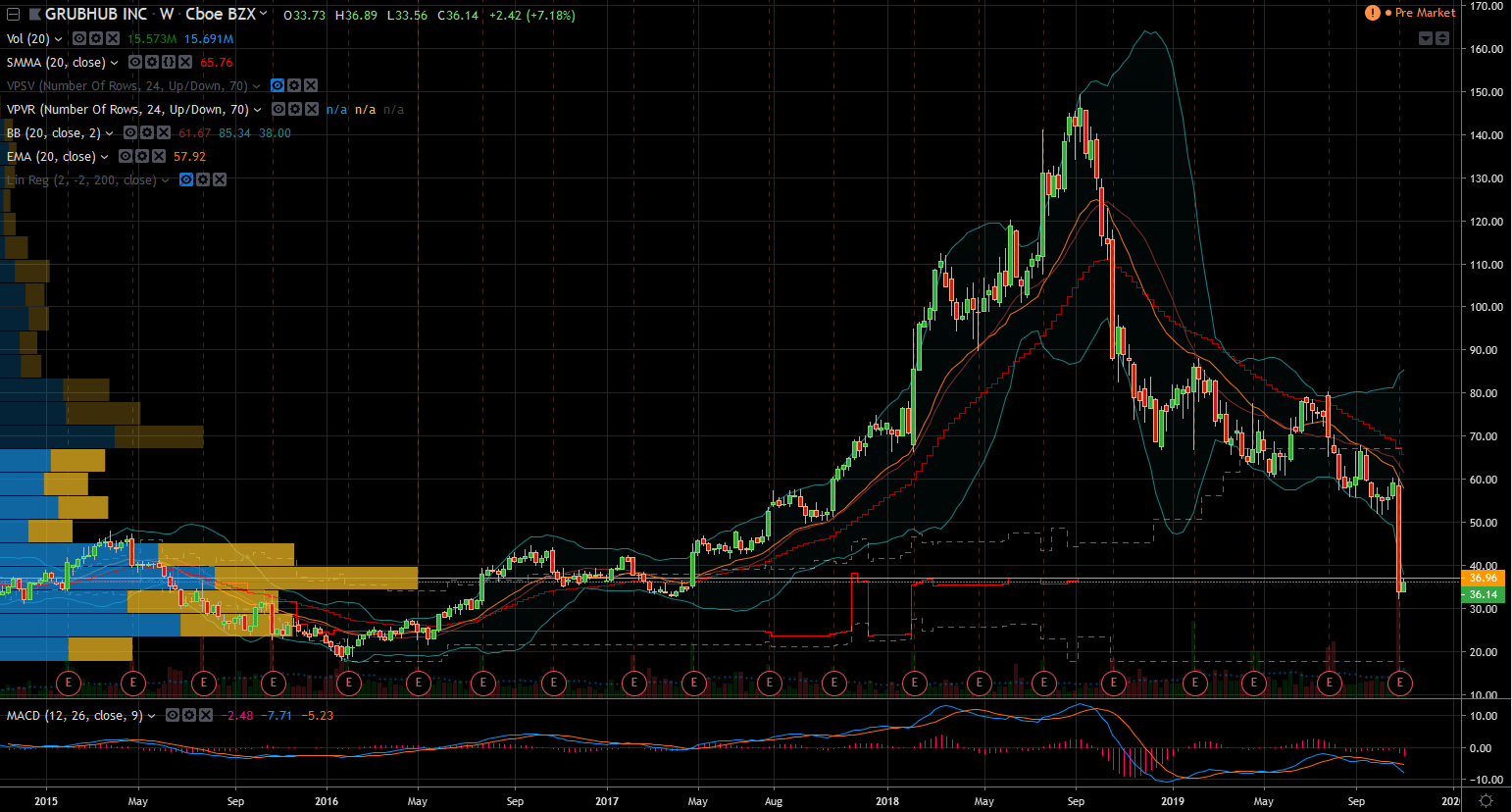
Task: Remove the VPSV indicator
Action: point(311,85)
